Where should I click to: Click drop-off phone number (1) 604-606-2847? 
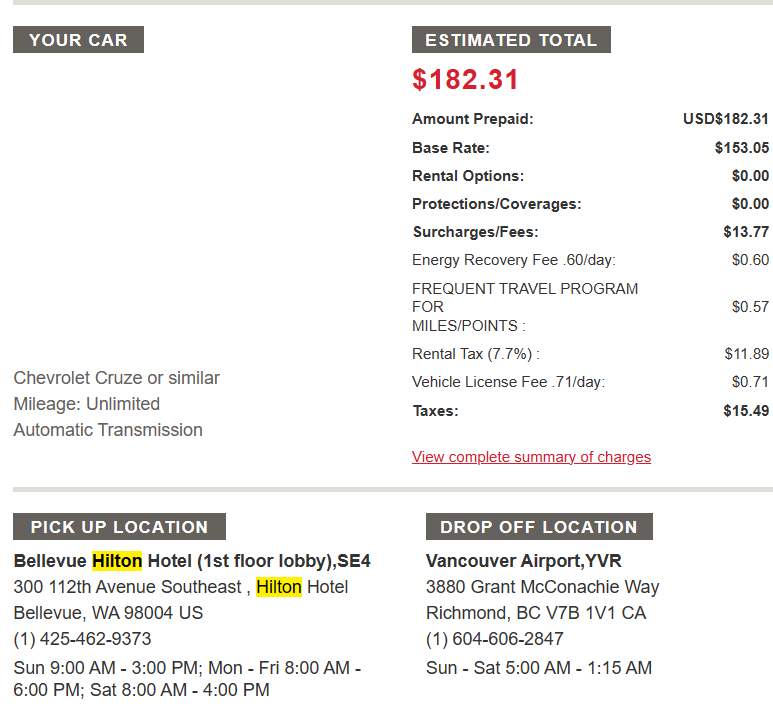[494, 639]
